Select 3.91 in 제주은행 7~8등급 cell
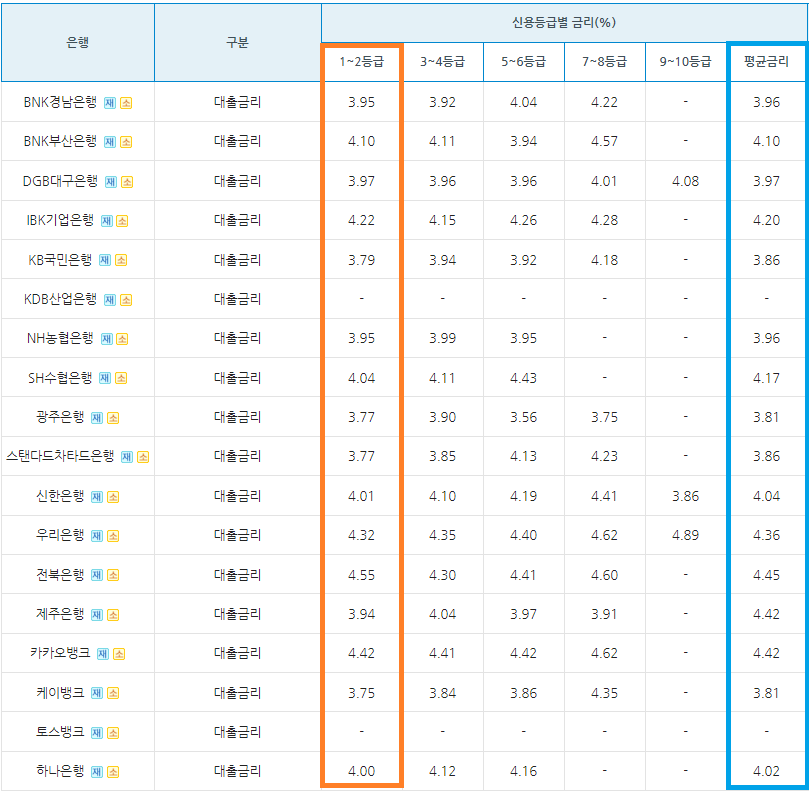 click(x=605, y=615)
